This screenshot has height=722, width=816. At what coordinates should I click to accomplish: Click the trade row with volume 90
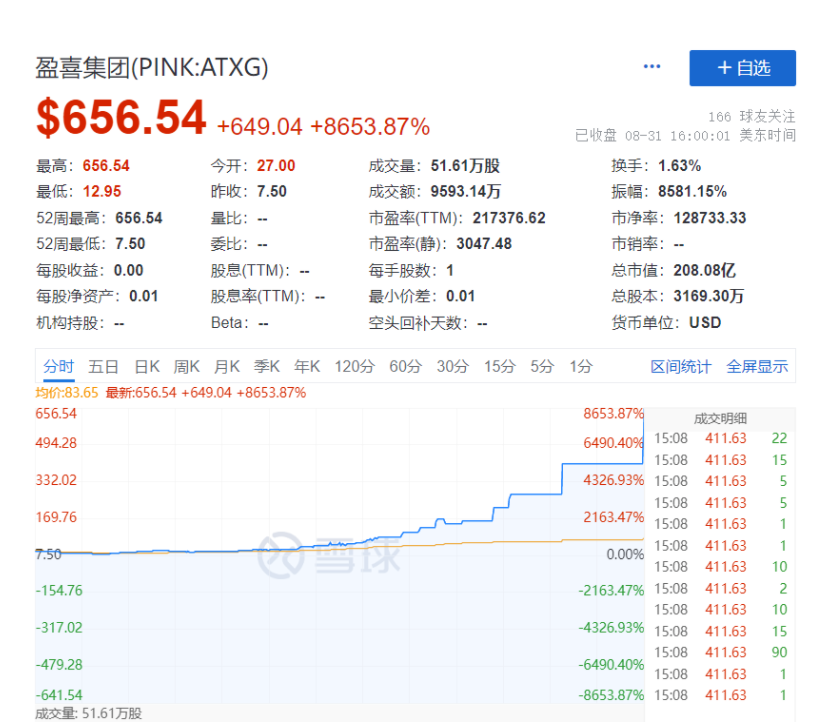(x=721, y=652)
